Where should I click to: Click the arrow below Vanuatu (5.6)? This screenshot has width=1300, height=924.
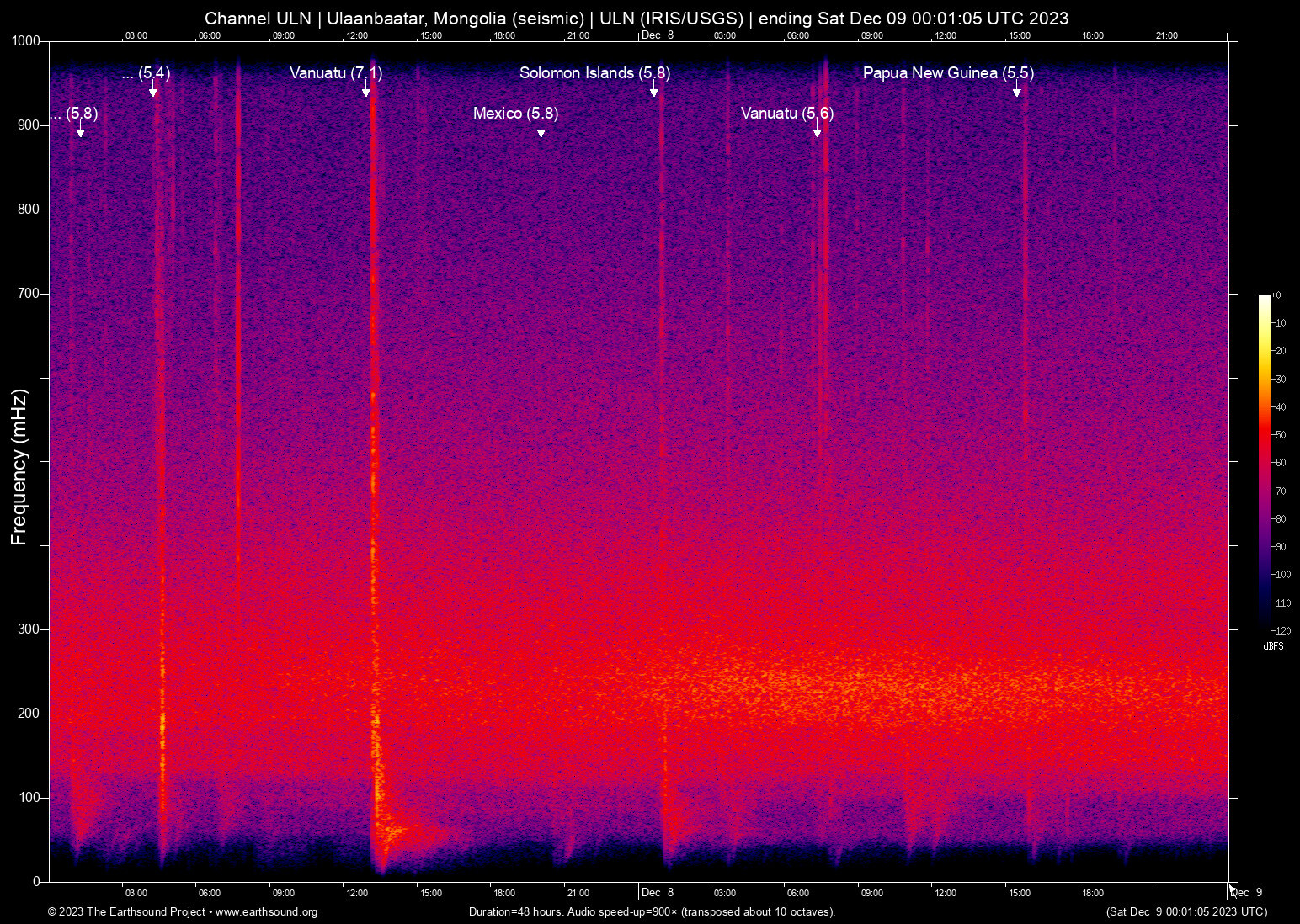coord(817,131)
